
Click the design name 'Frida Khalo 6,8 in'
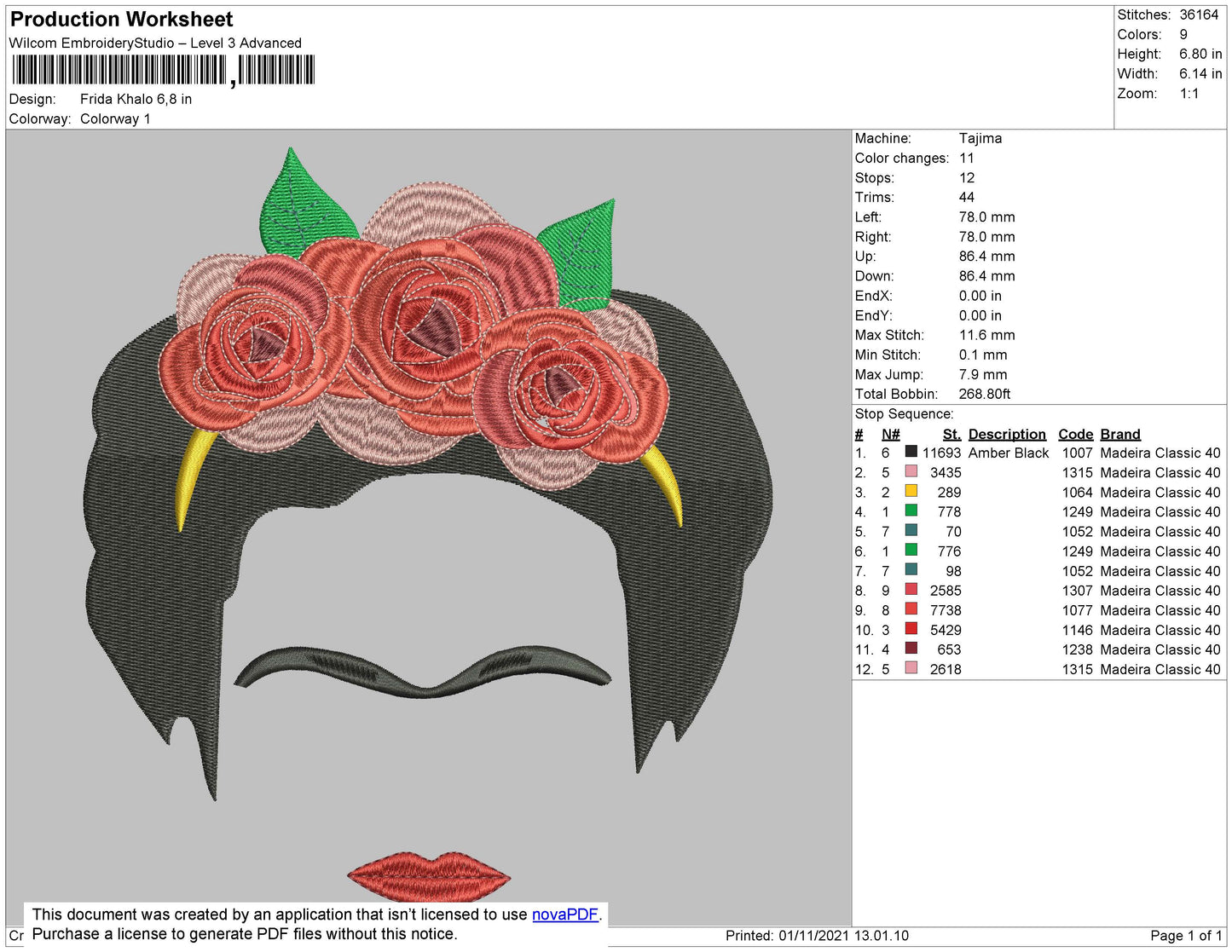point(136,99)
